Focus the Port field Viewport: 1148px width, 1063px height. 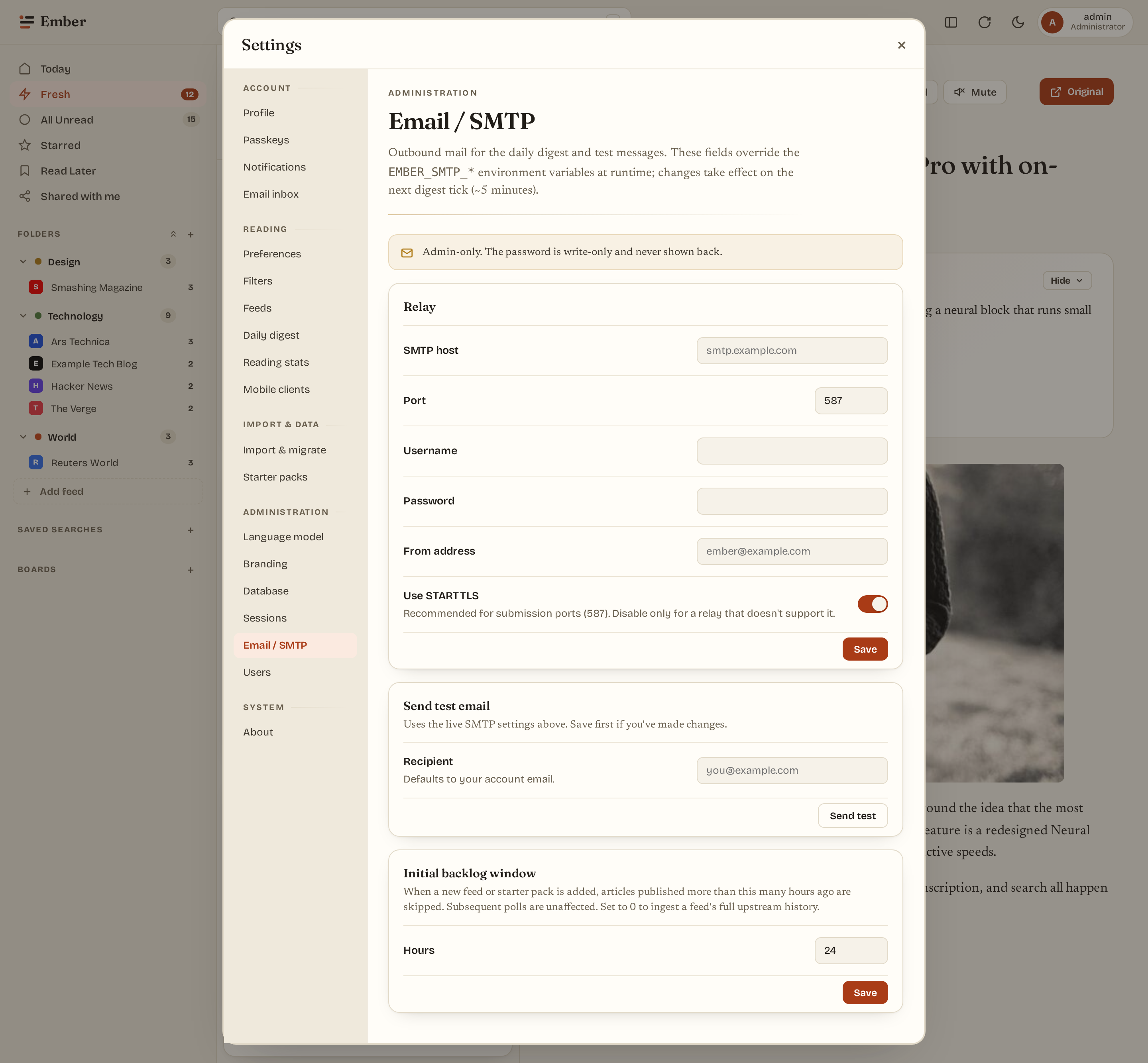click(x=851, y=400)
